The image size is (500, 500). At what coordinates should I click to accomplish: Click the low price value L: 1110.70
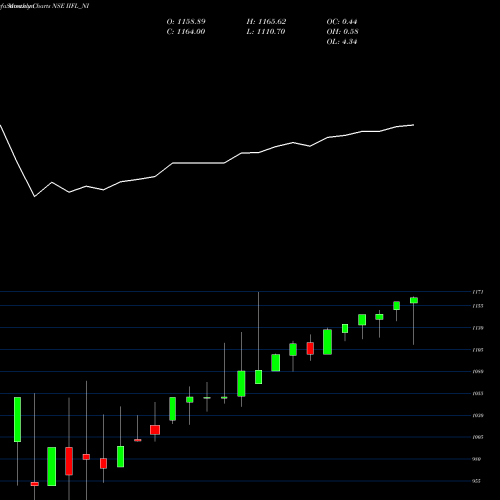(x=266, y=32)
